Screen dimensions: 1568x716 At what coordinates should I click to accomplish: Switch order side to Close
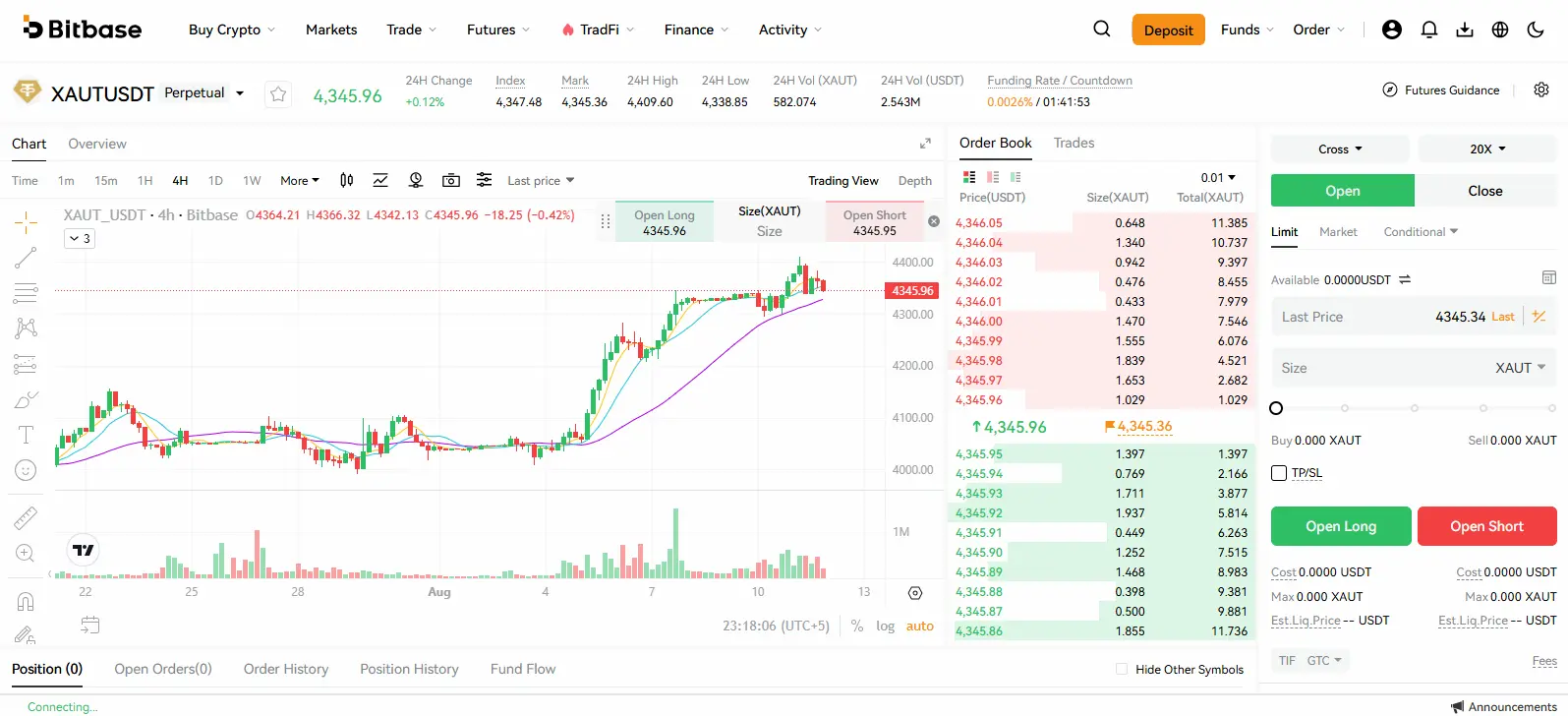click(x=1485, y=191)
